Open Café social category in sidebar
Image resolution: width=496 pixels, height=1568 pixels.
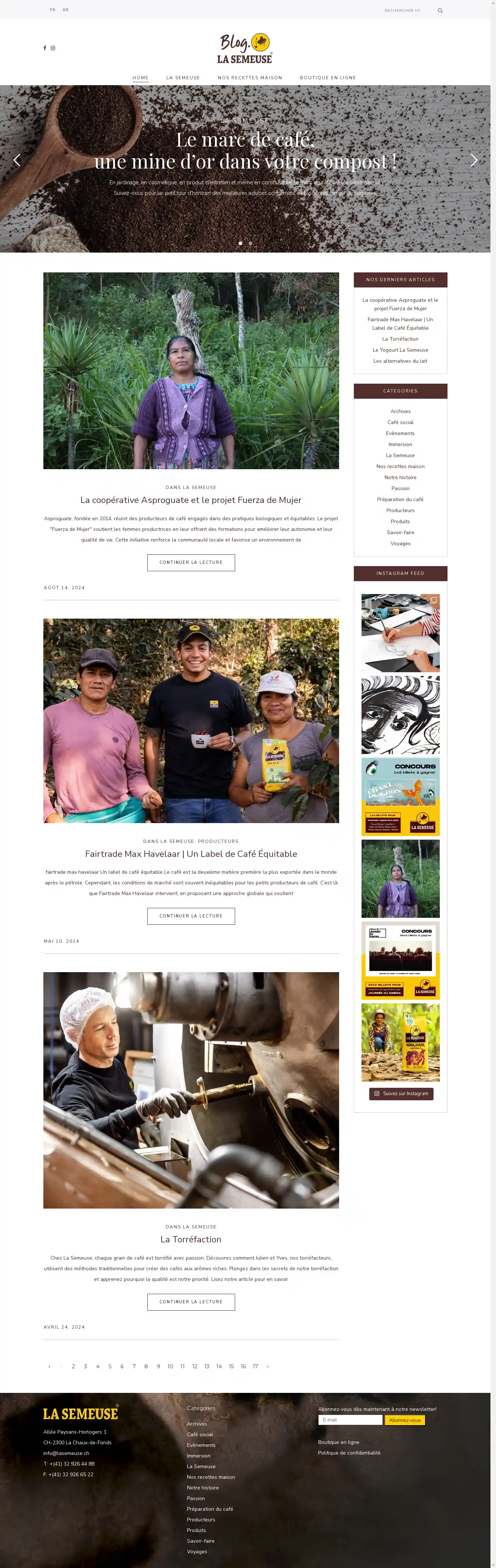click(x=400, y=423)
